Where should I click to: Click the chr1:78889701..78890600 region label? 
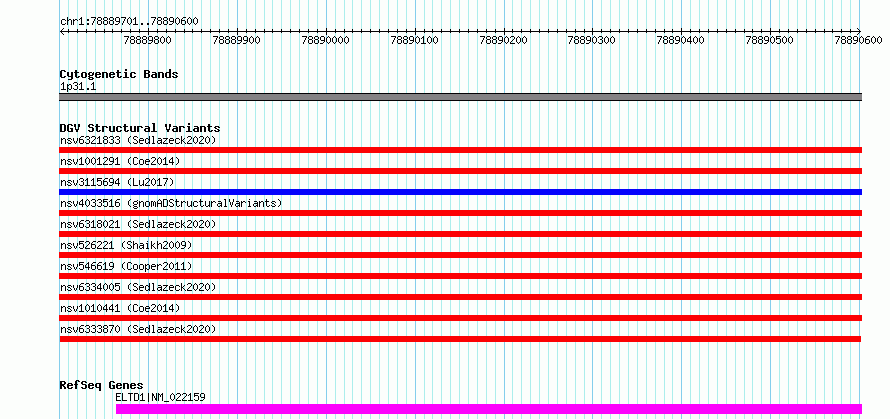click(x=129, y=21)
